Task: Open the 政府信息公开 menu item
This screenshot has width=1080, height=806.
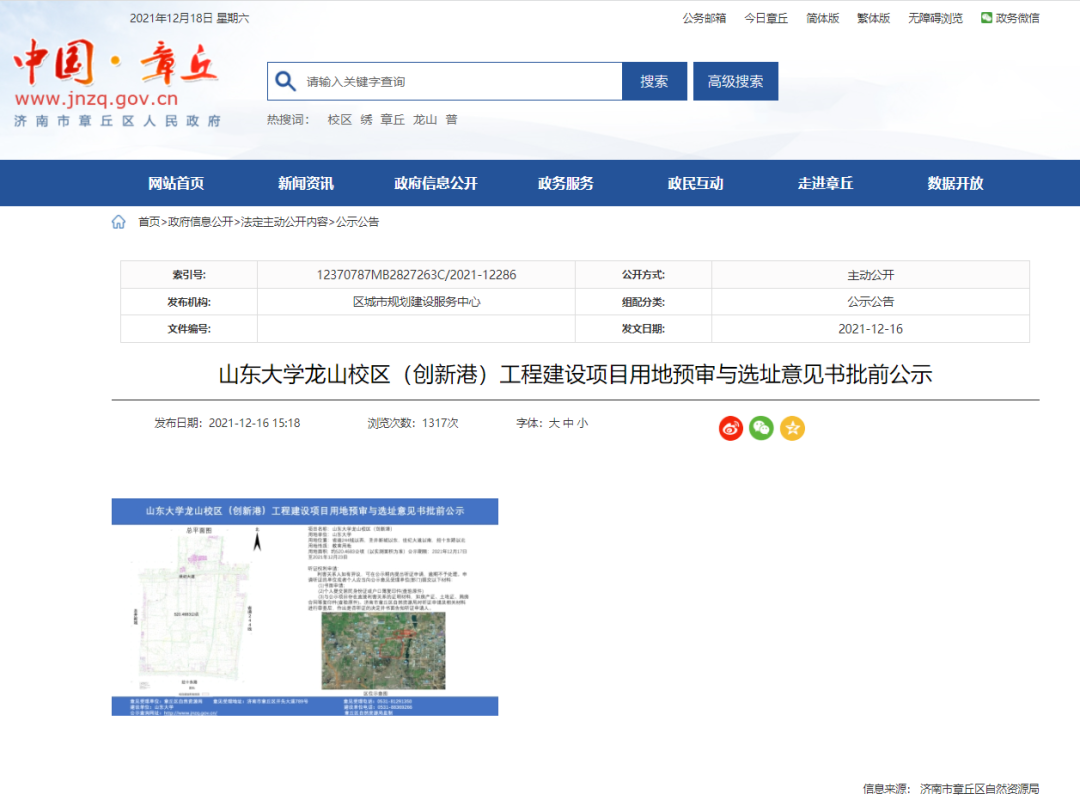Action: pos(436,183)
